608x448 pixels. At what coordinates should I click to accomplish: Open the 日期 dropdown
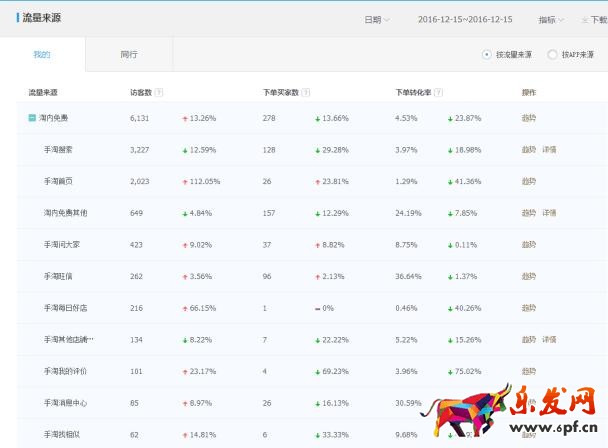click(x=377, y=19)
